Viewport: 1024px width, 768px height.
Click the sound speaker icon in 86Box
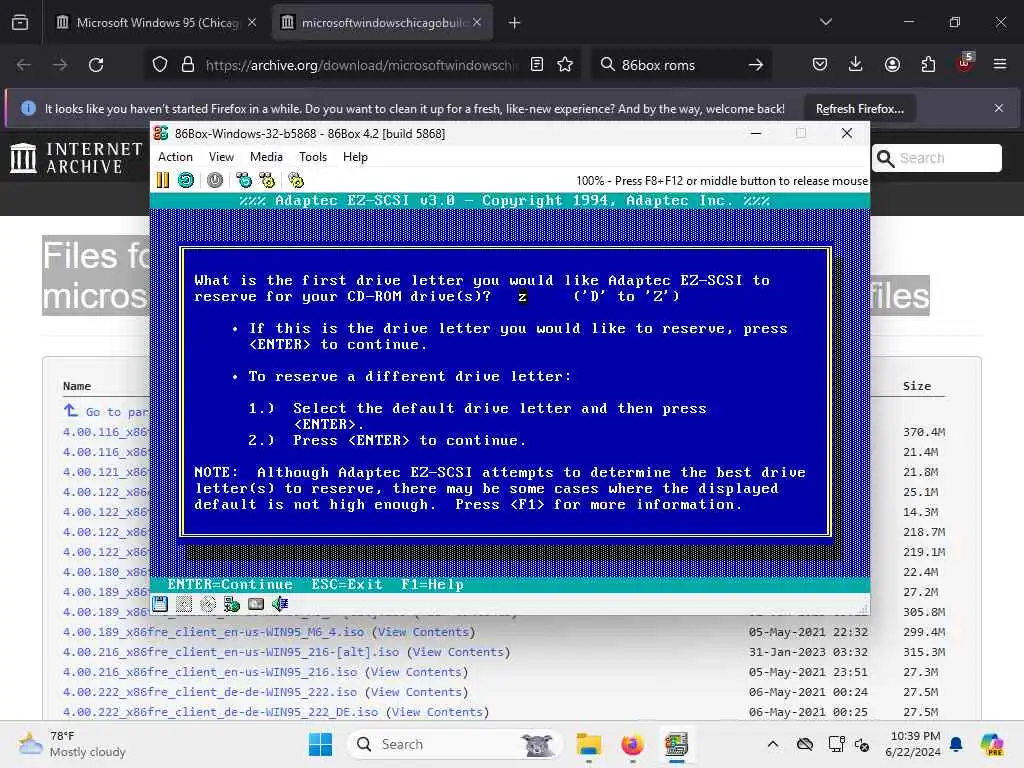coord(280,604)
